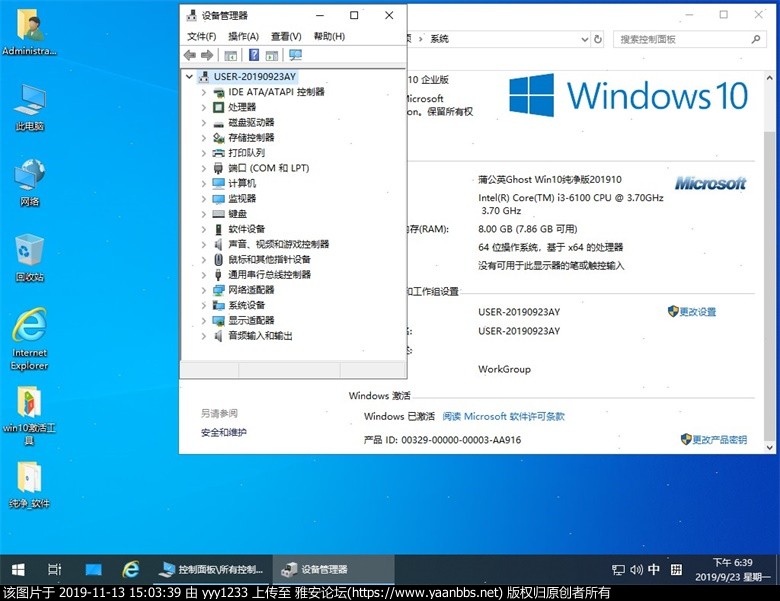Click the 中 input method indicator
780x601 pixels.
[654, 569]
